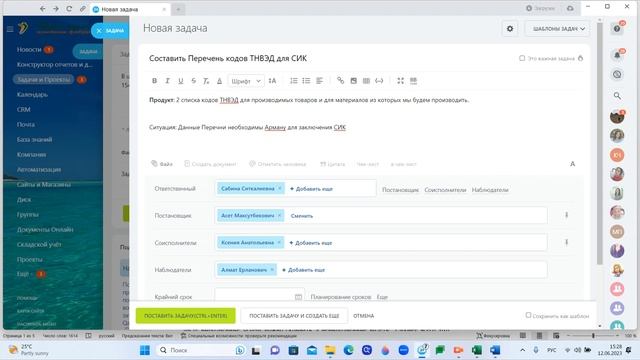
Task: Open Почта in the left menu
Action: [26, 124]
